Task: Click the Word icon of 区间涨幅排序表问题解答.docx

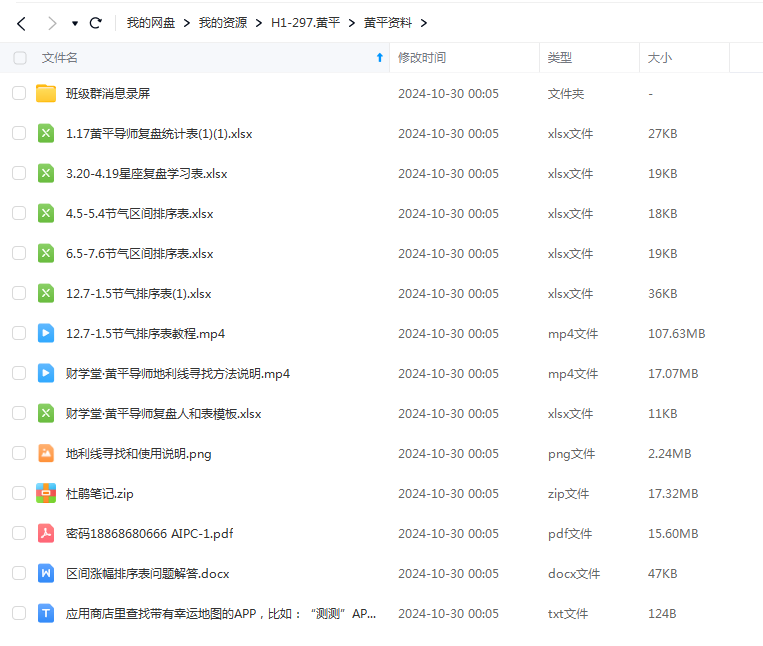Action: pyautogui.click(x=46, y=573)
